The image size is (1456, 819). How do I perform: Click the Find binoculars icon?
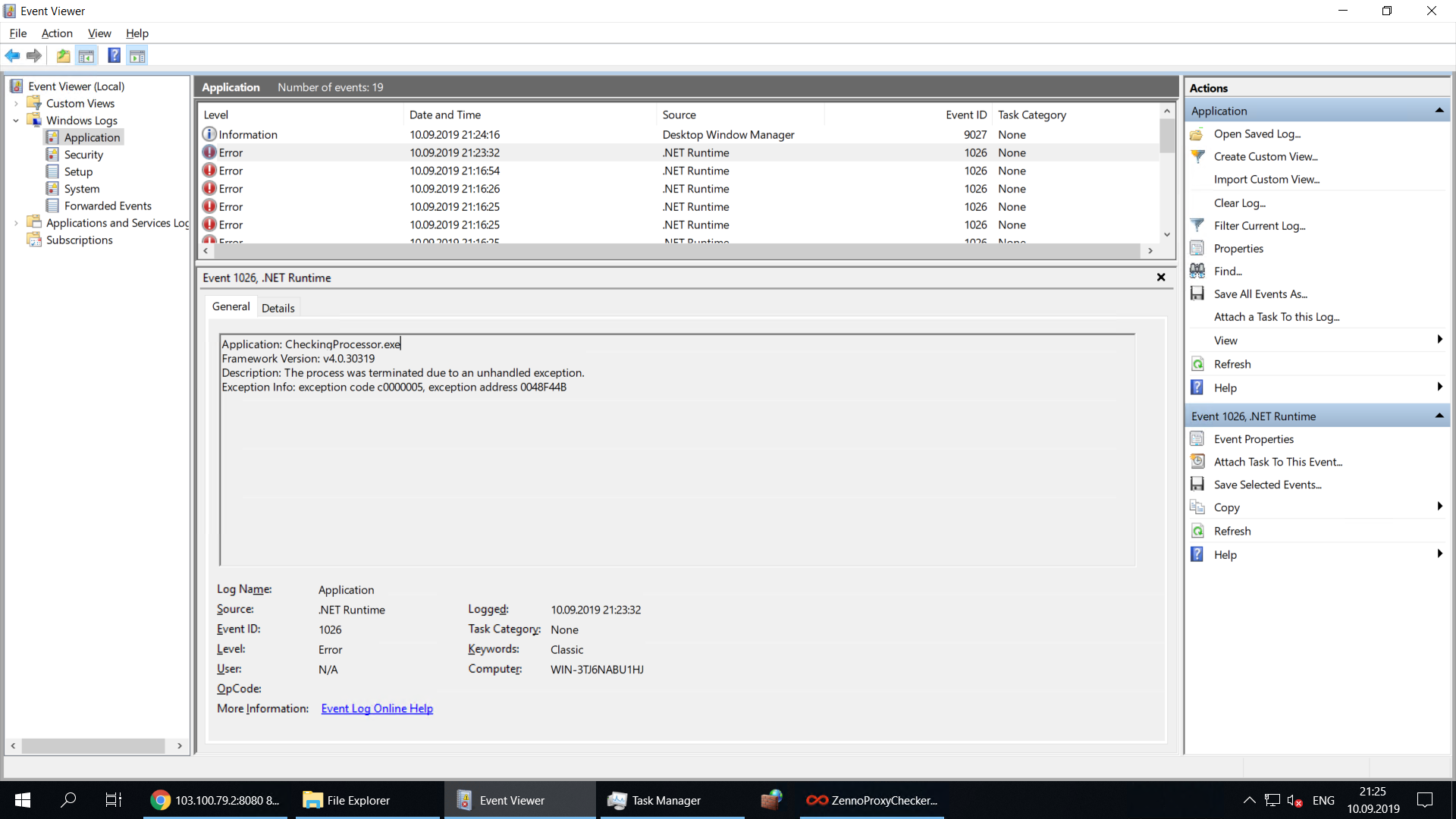coord(1197,271)
